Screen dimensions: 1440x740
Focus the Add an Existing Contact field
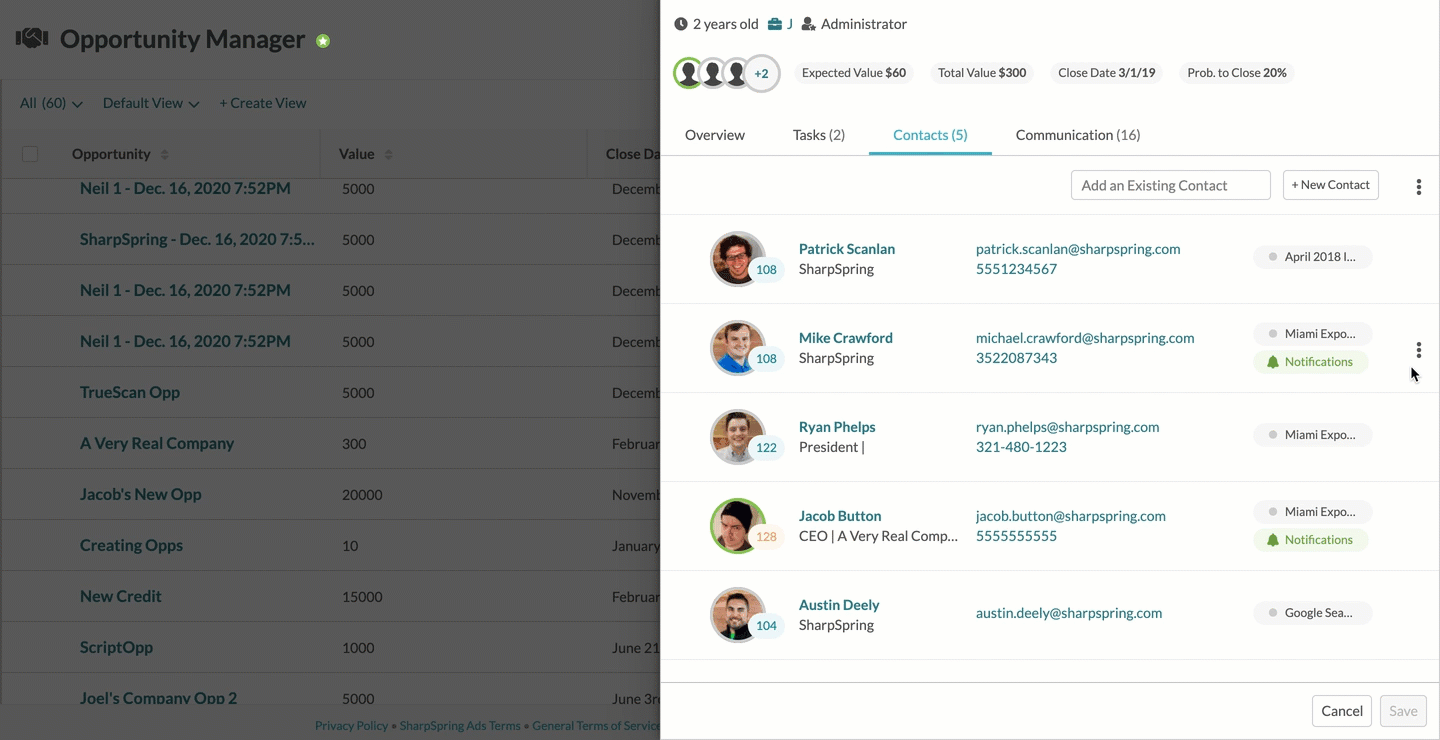(x=1171, y=185)
